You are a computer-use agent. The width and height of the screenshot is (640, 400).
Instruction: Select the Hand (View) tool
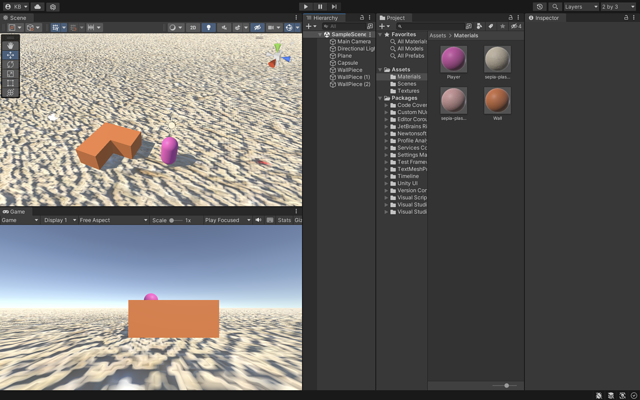pyautogui.click(x=11, y=46)
